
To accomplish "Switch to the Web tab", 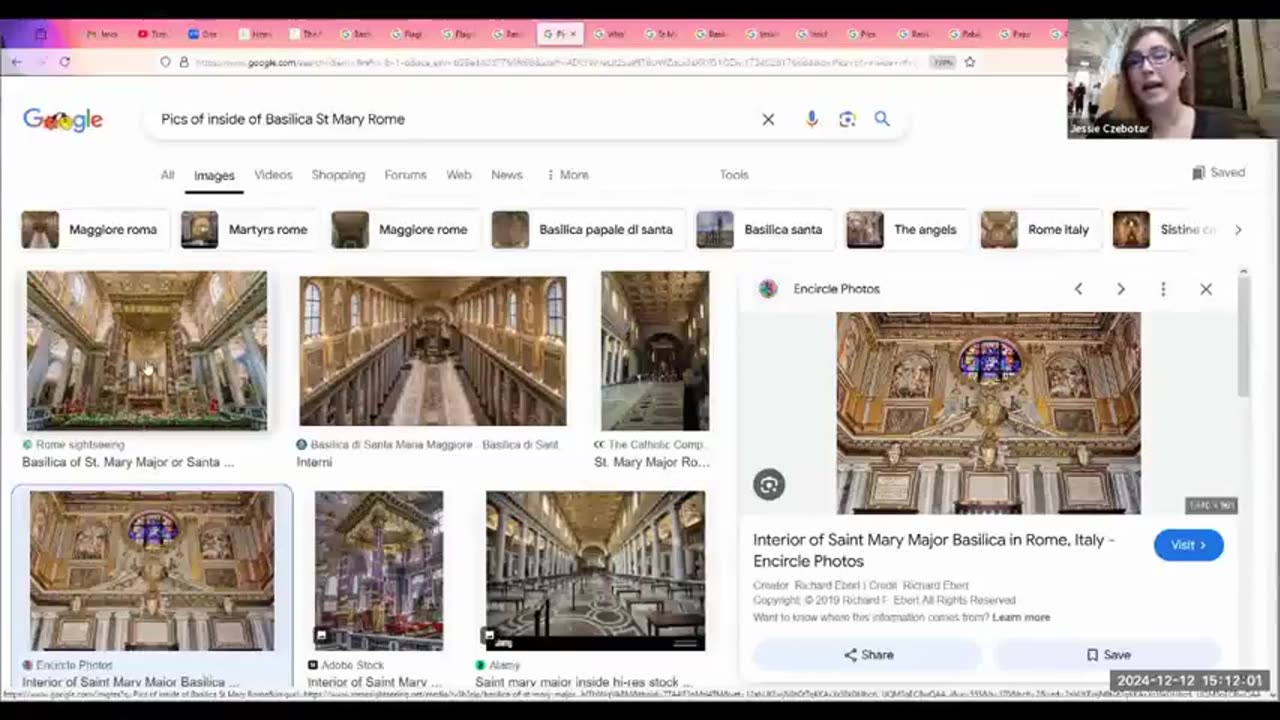I will (x=459, y=174).
